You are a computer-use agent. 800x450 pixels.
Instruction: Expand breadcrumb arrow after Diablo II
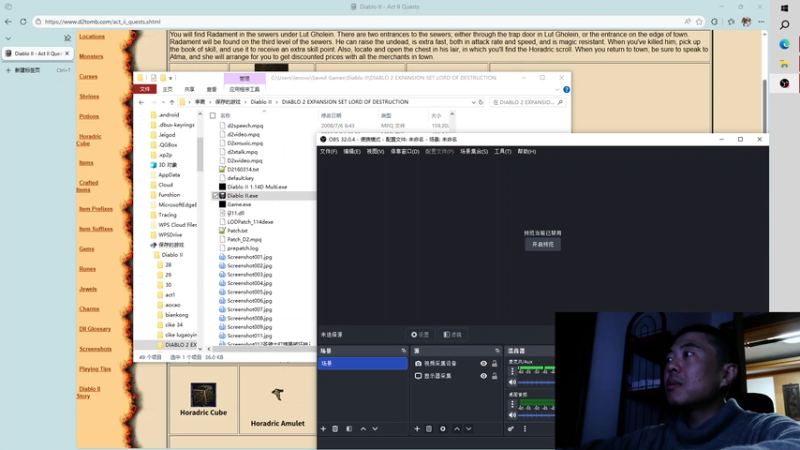(277, 102)
